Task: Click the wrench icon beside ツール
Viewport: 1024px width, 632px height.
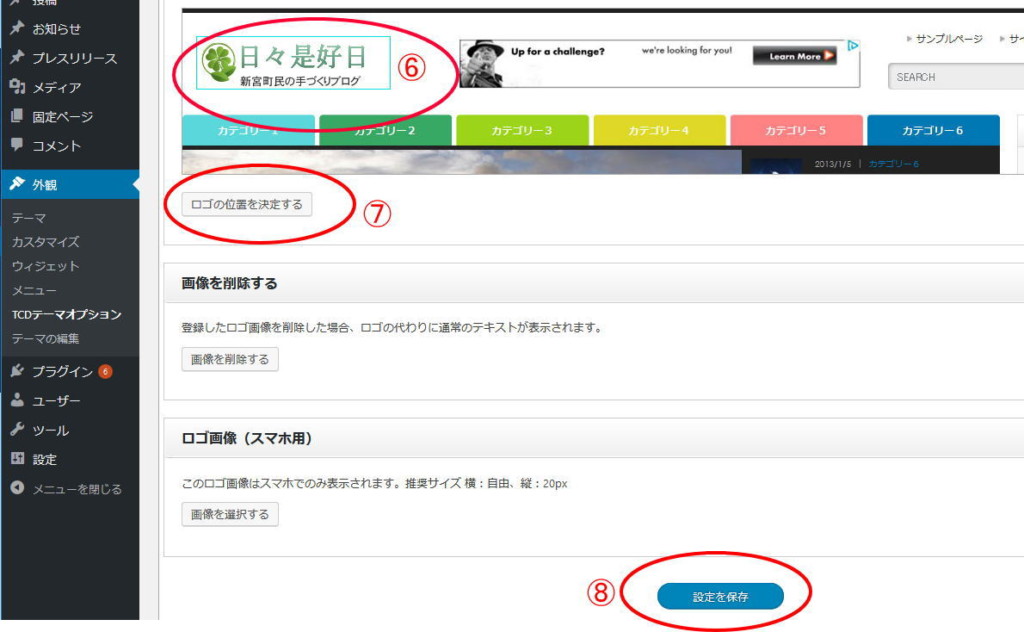Action: (x=17, y=430)
